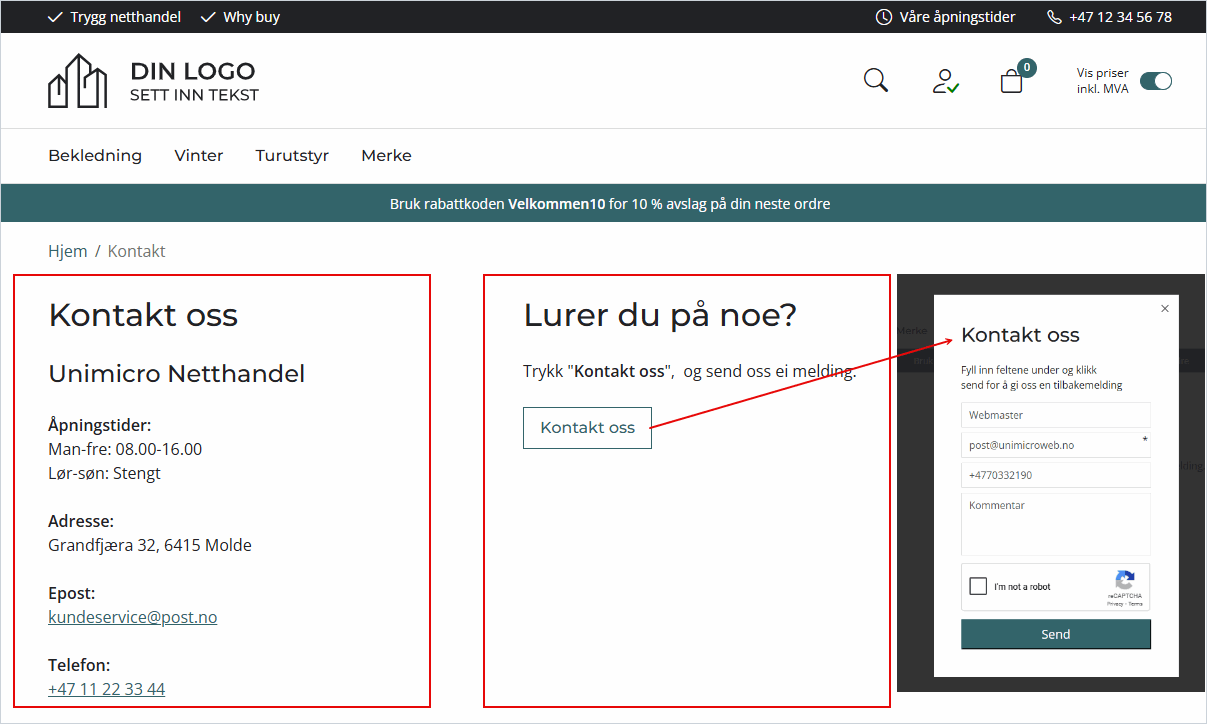The image size is (1207, 724).
Task: Open the search icon
Action: click(x=875, y=80)
